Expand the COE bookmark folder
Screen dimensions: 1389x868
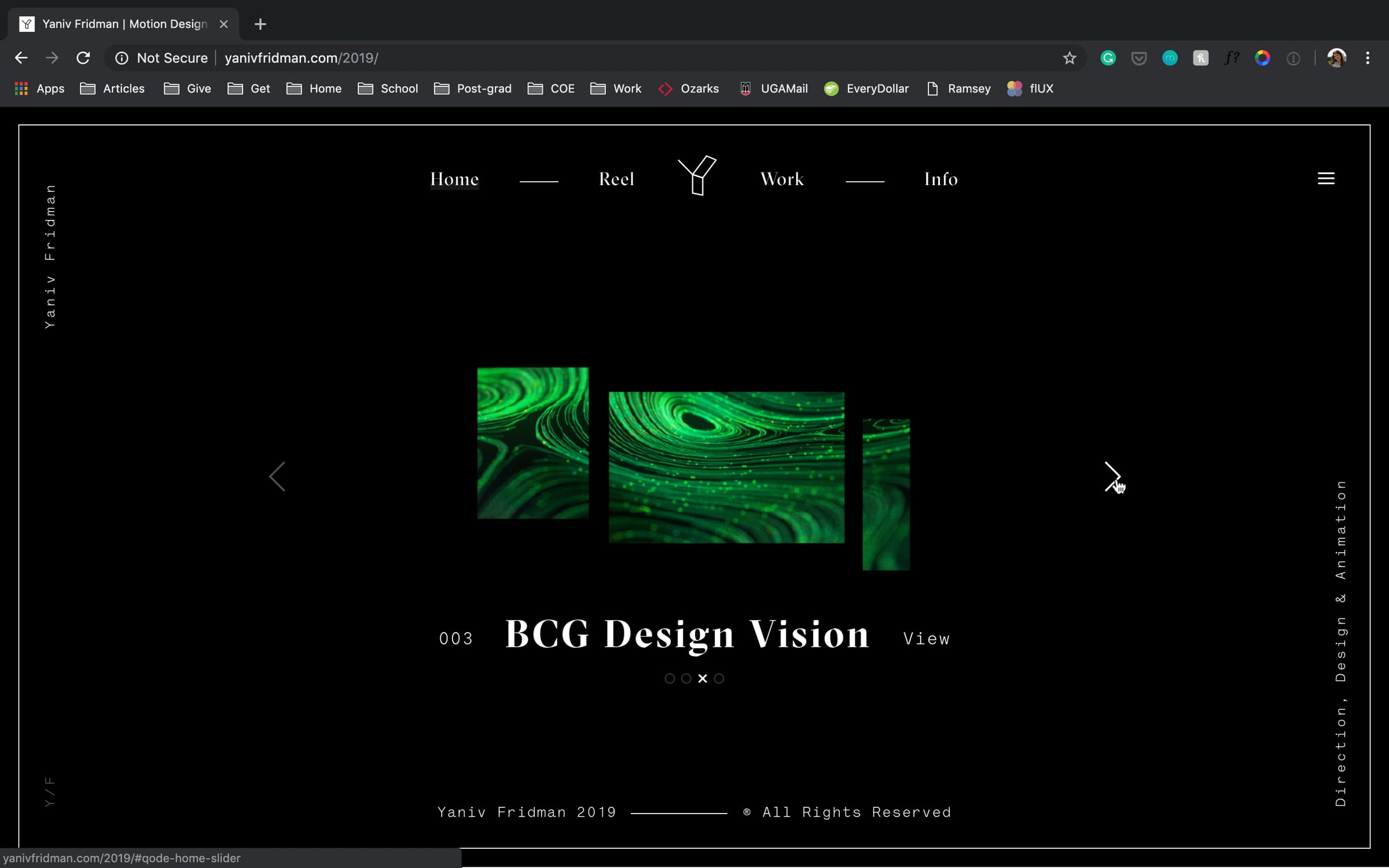[x=551, y=89]
